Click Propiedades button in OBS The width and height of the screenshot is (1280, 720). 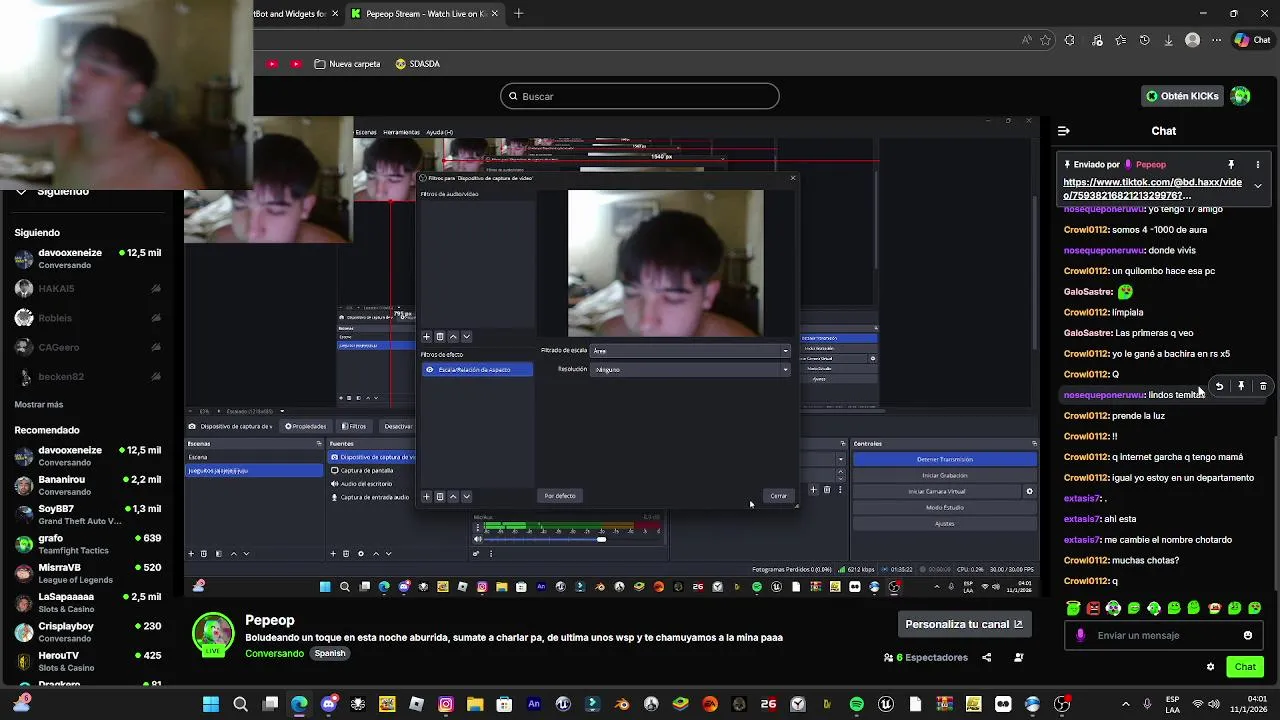click(305, 426)
